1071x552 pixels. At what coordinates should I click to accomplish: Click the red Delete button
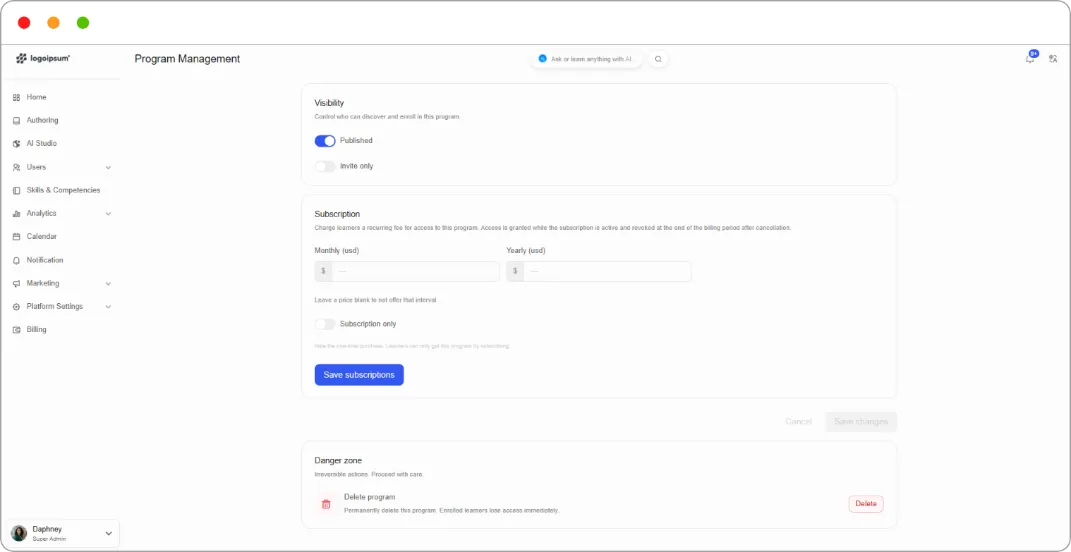pos(866,504)
